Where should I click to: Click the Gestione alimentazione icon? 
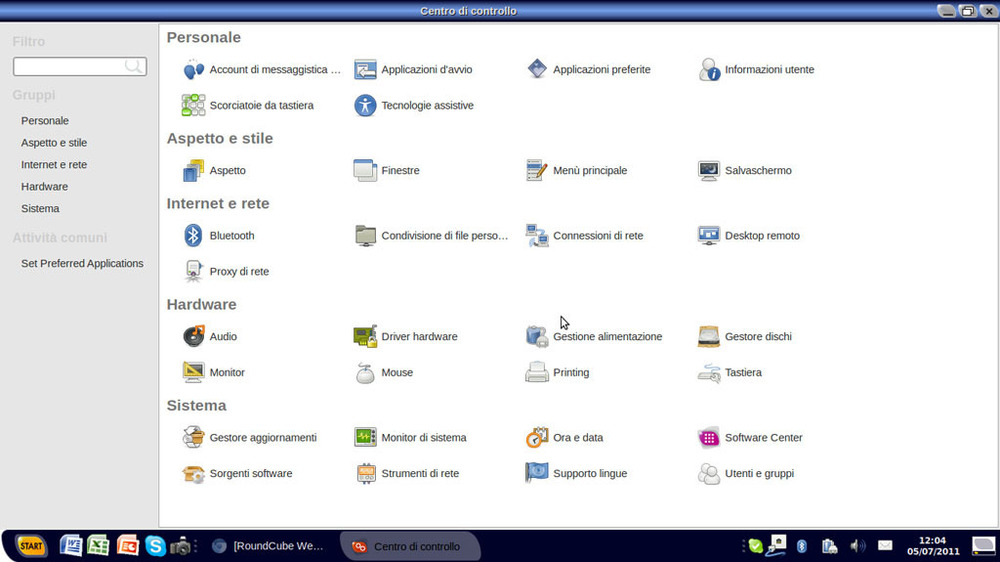tap(536, 336)
